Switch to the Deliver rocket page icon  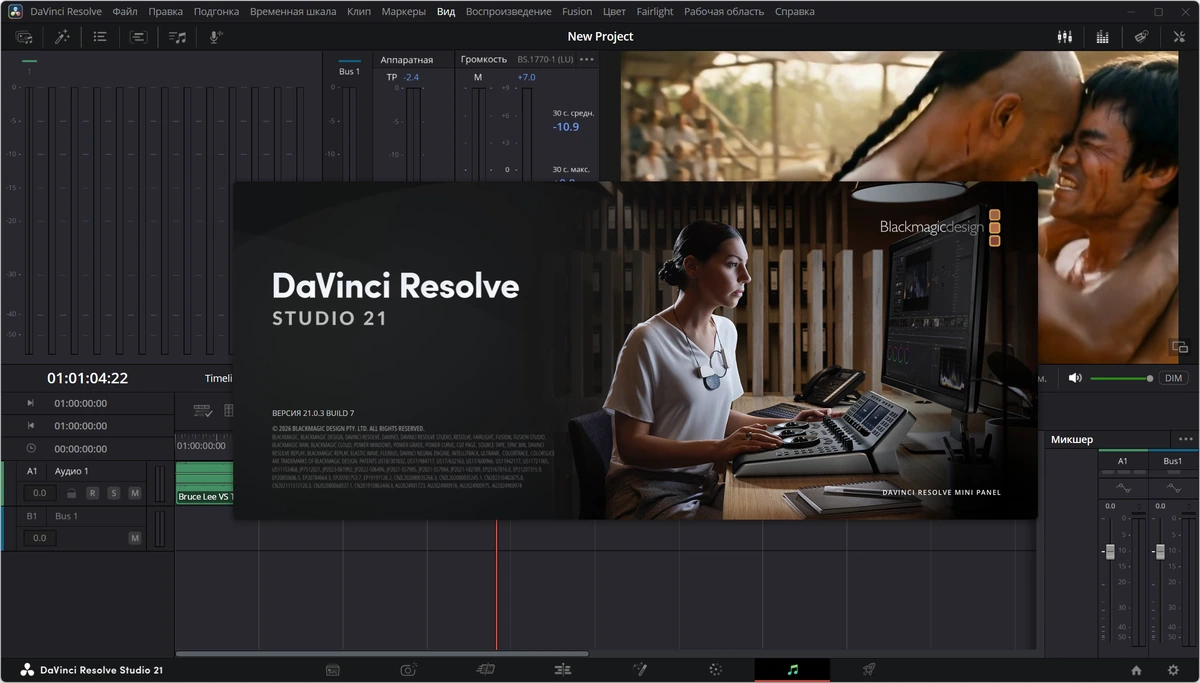click(869, 669)
